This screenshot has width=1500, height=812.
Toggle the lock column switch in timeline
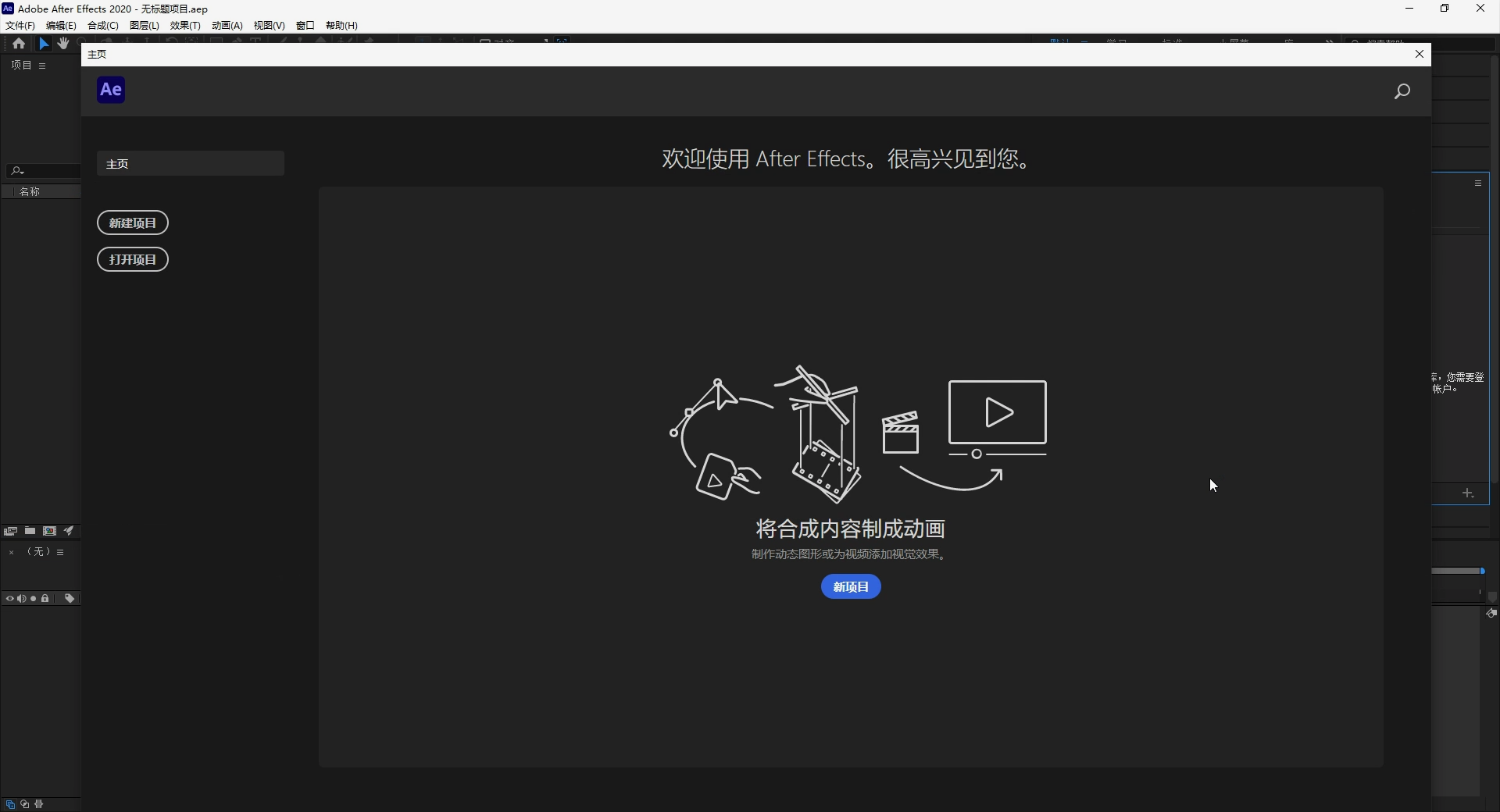click(45, 599)
